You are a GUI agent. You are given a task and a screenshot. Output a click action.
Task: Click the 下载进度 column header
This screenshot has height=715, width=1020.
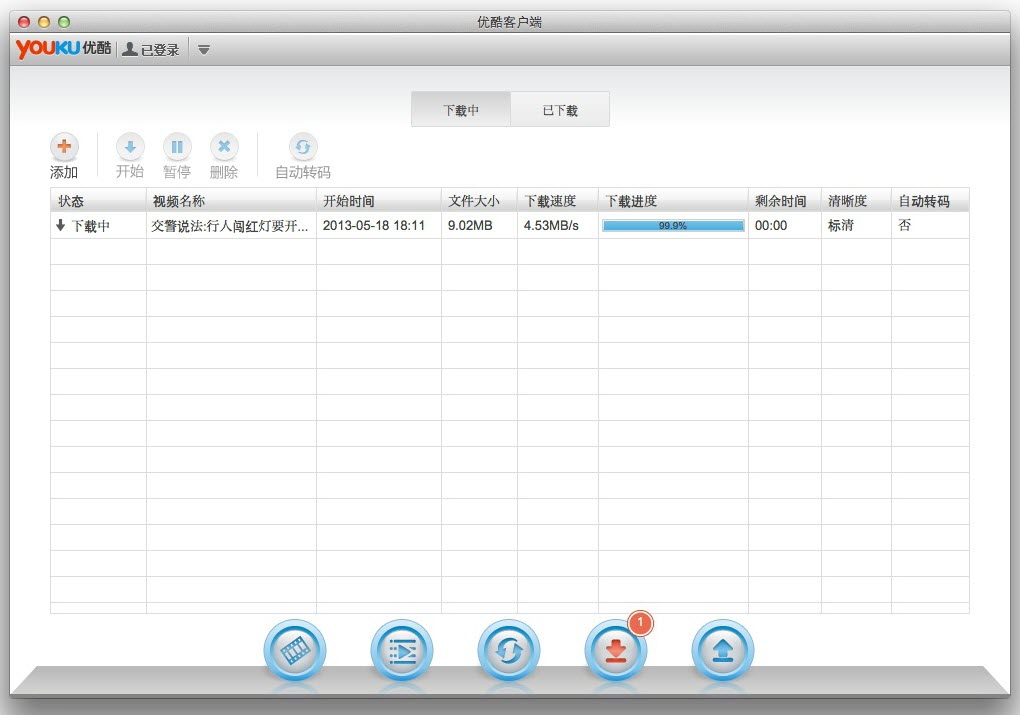(673, 201)
